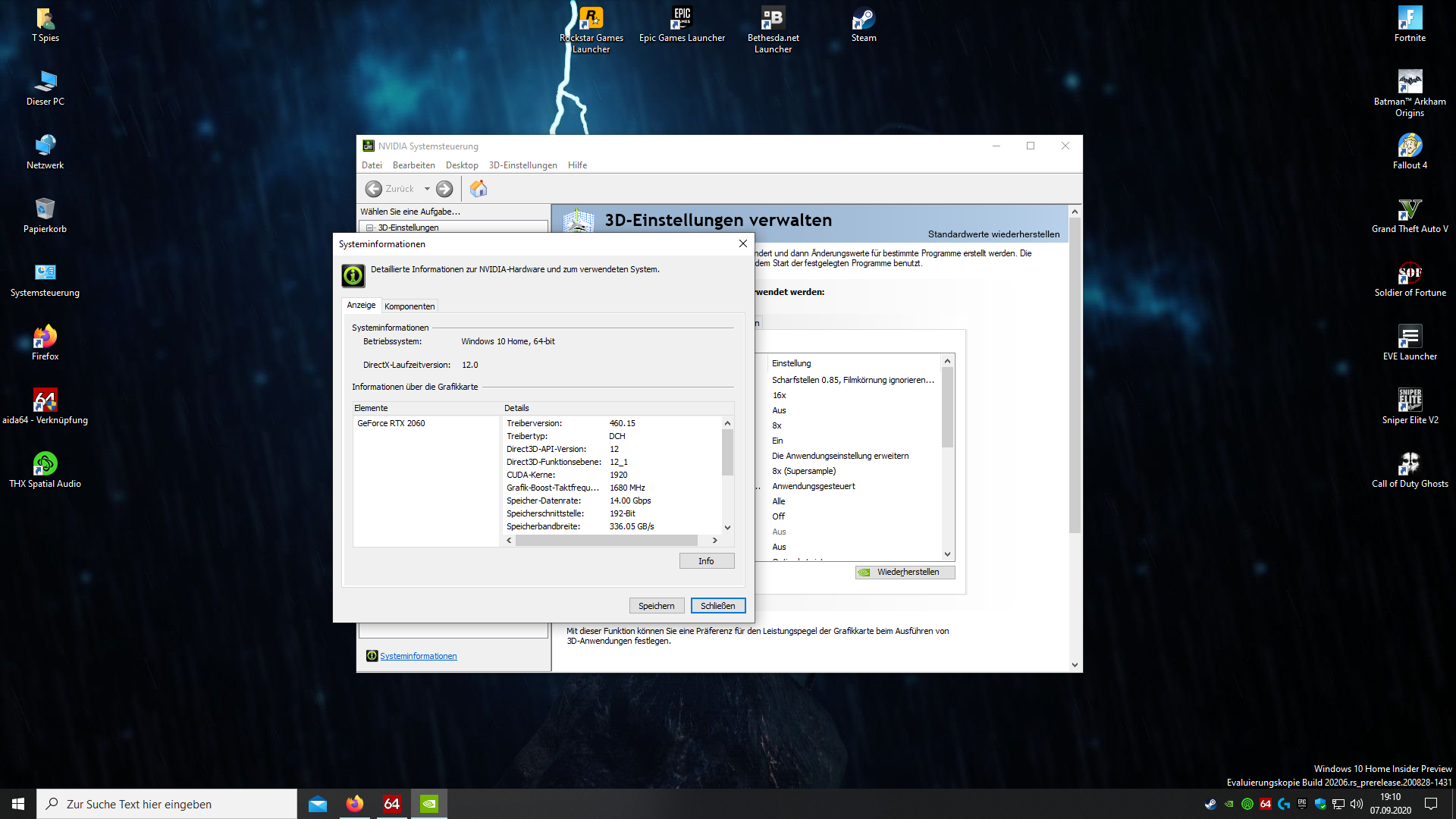1456x819 pixels.
Task: Switch to the Komponenten tab
Action: point(409,306)
